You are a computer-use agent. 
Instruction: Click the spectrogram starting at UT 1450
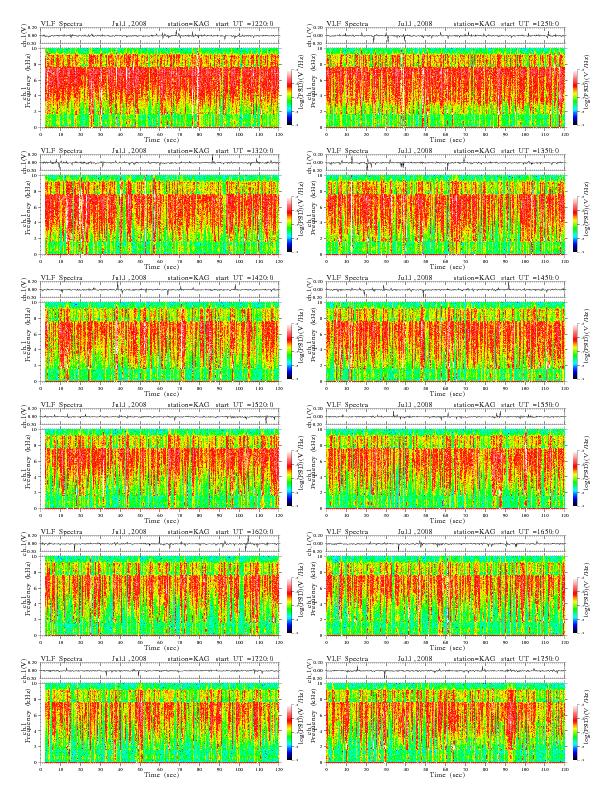445,342
